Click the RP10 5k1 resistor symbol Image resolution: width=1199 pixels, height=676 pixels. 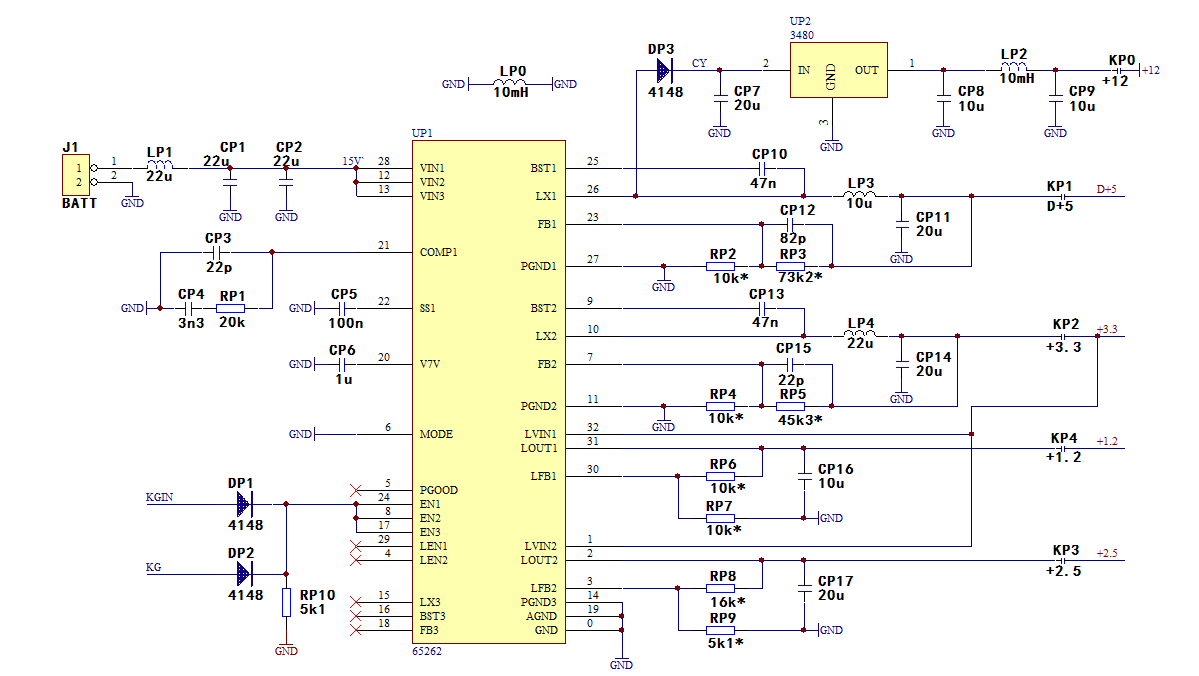coord(286,602)
